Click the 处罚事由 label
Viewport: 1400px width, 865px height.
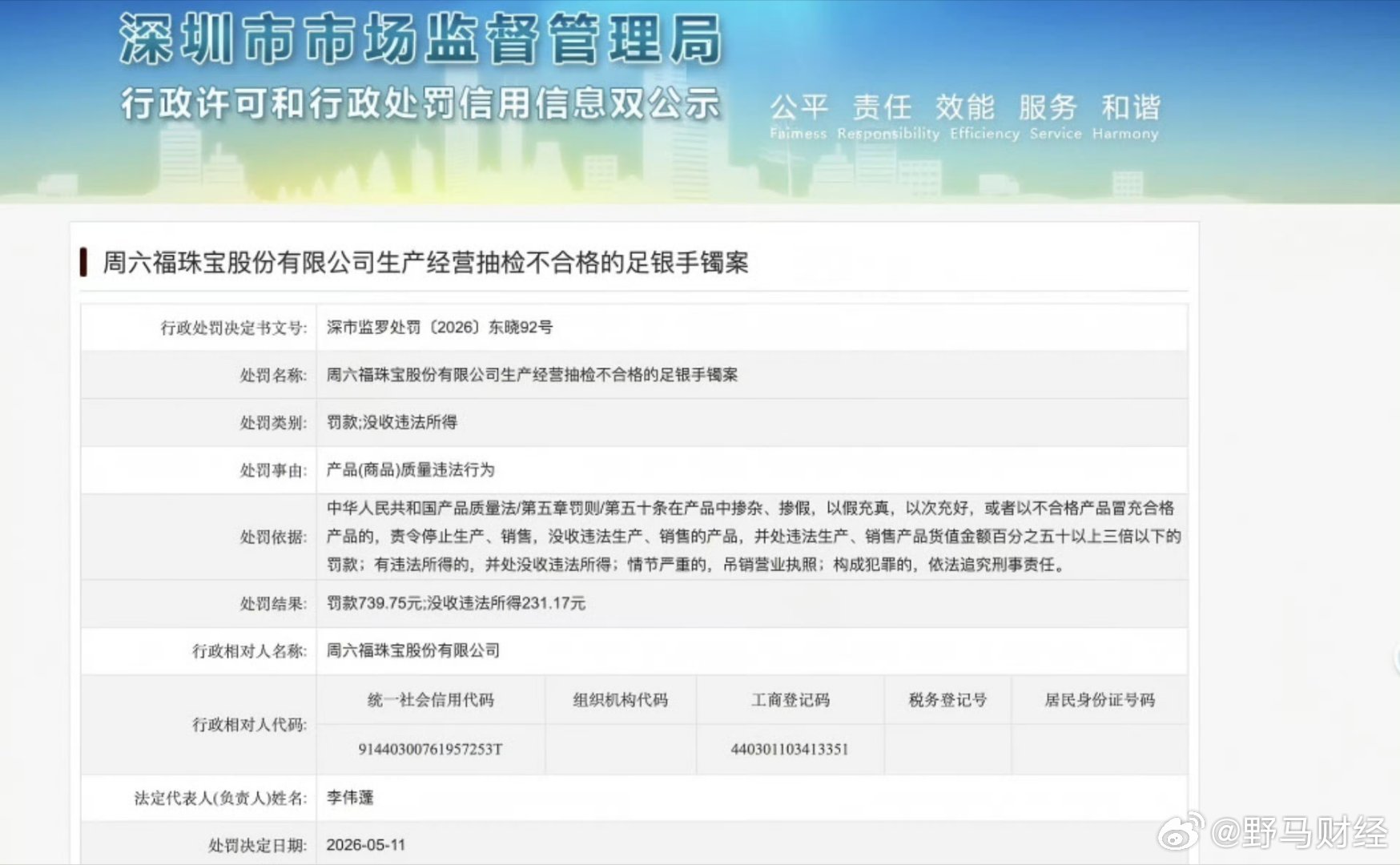273,470
